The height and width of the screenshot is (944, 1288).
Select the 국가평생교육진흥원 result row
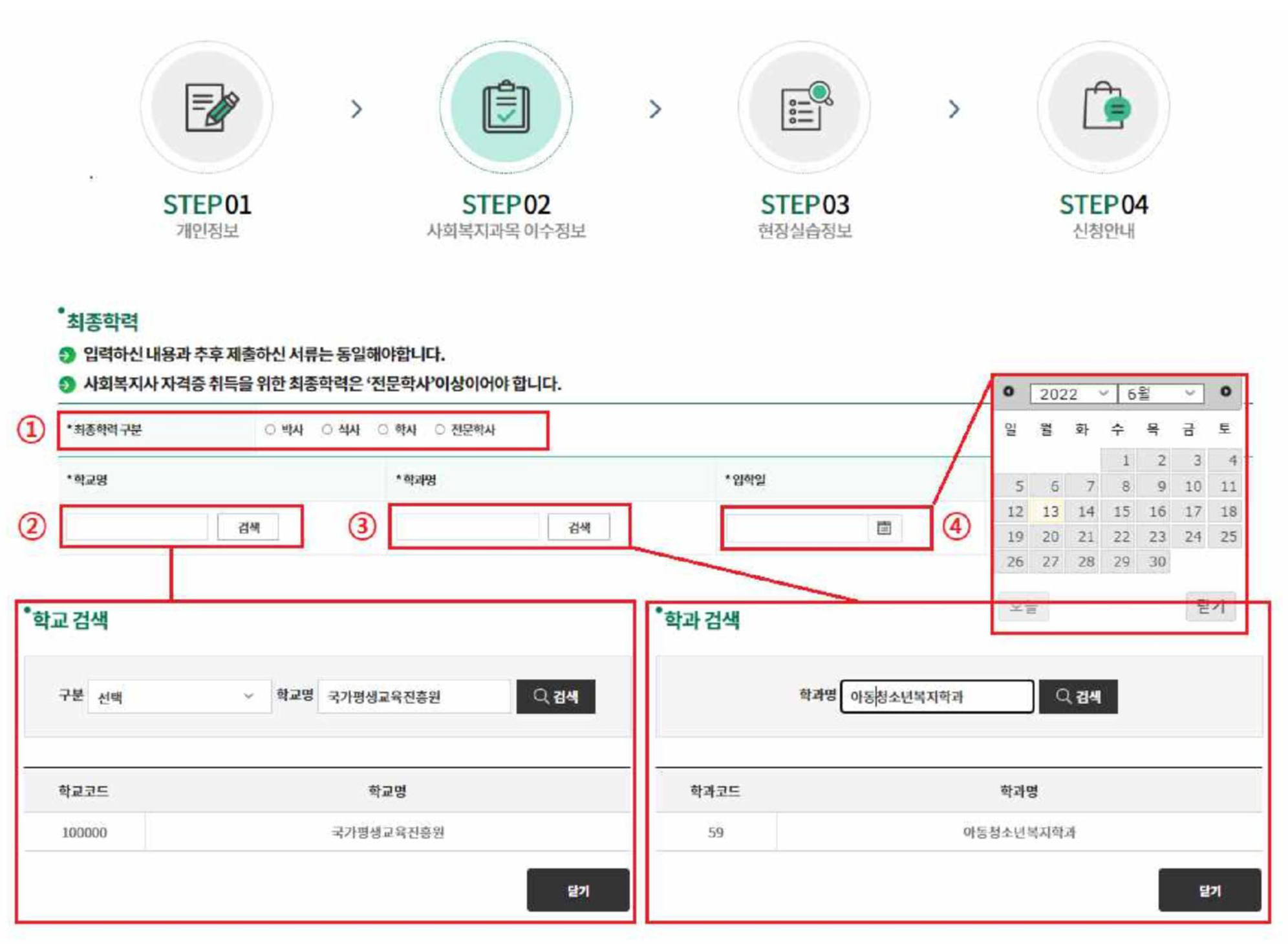click(x=327, y=832)
